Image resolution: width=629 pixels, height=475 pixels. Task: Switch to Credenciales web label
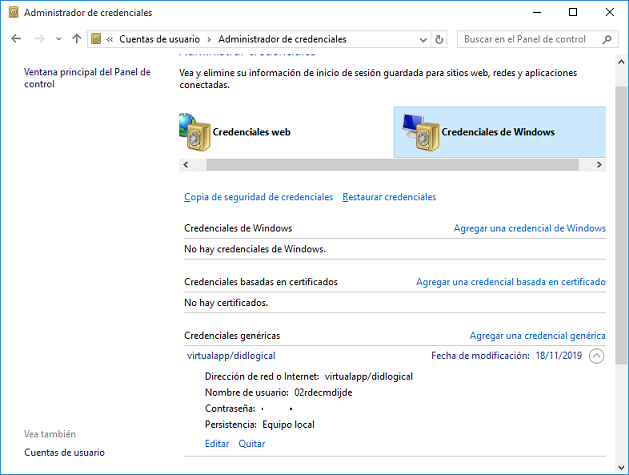pyautogui.click(x=252, y=132)
